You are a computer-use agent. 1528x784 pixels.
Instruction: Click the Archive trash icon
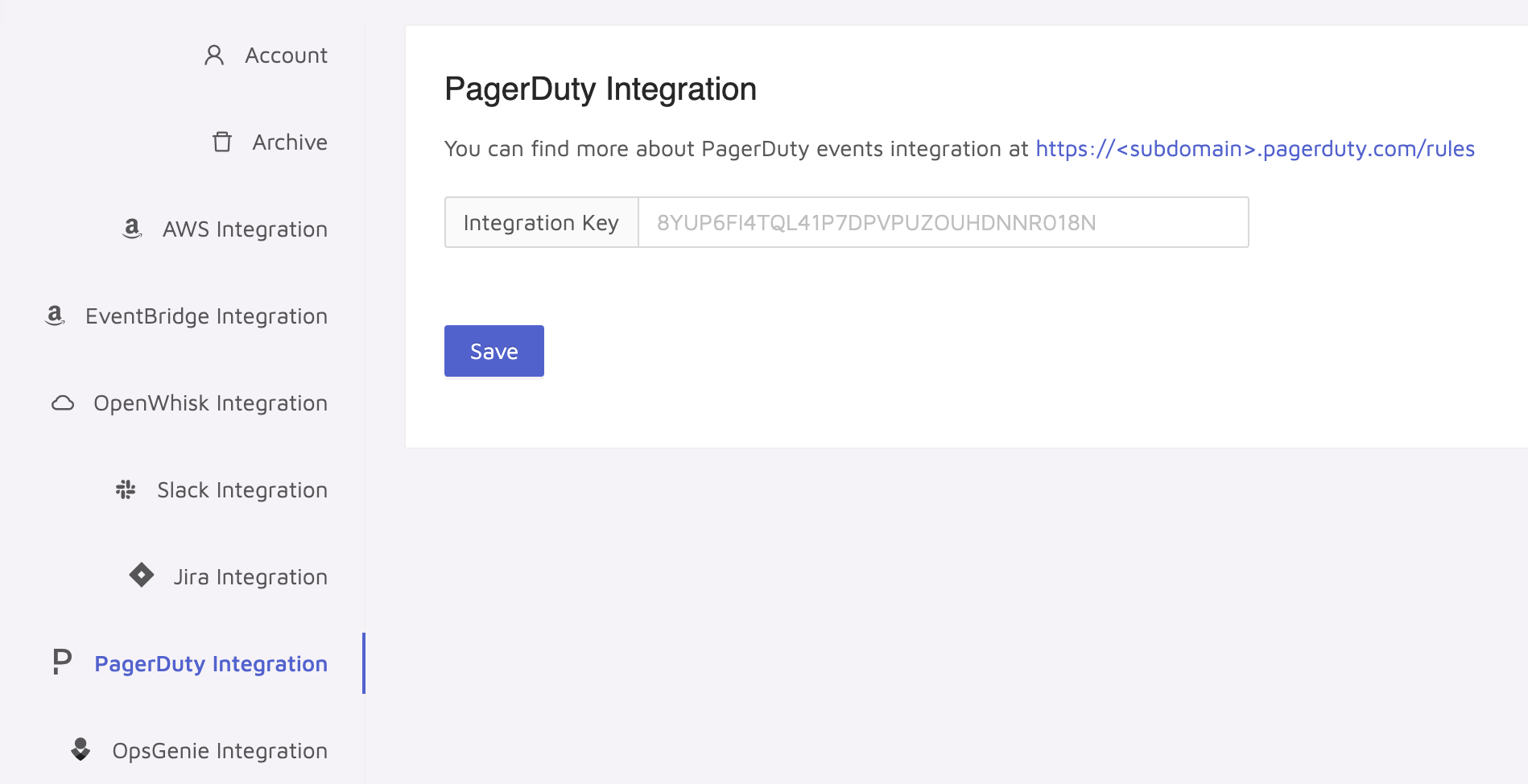[222, 142]
